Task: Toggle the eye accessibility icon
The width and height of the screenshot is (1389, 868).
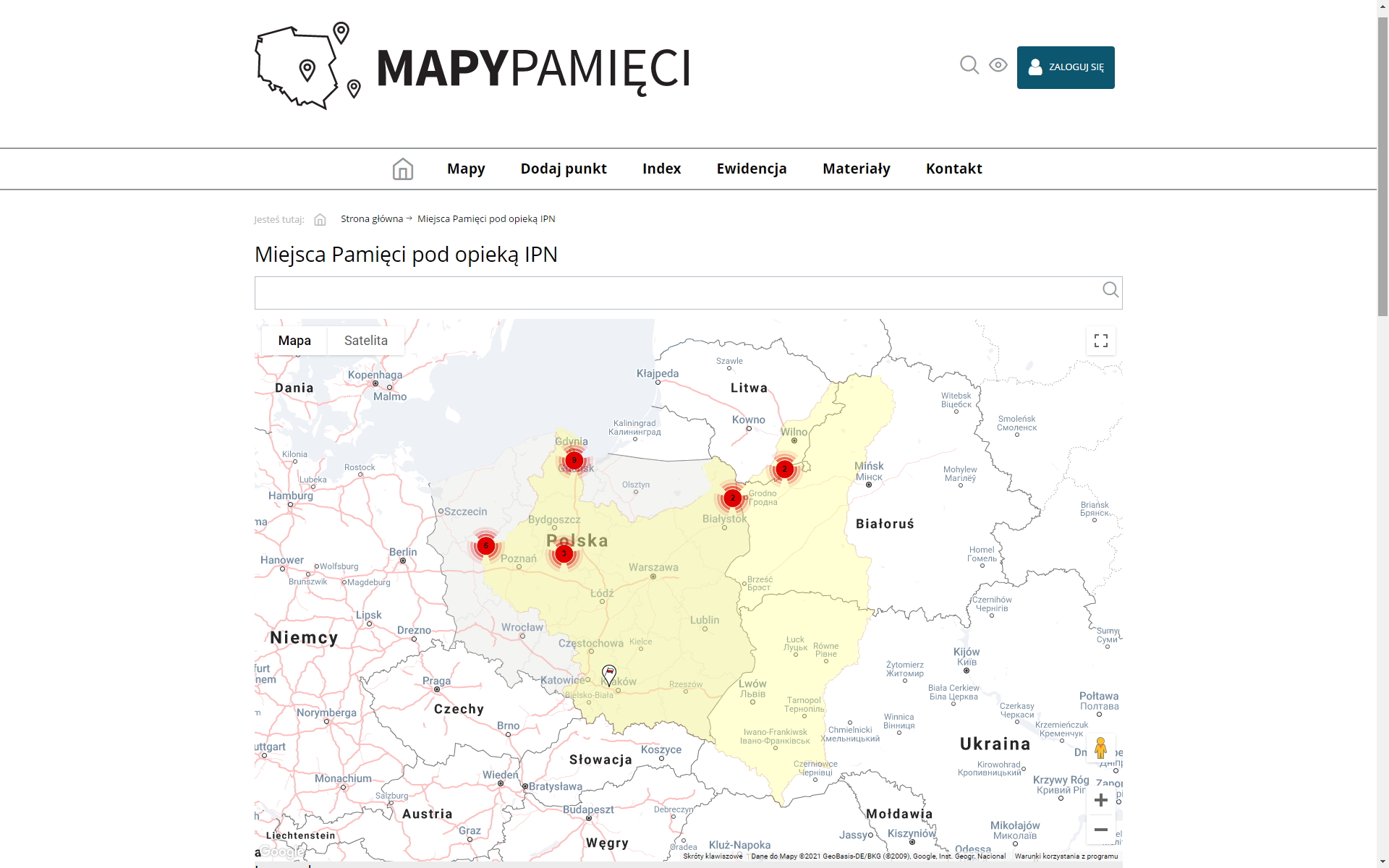Action: [998, 65]
